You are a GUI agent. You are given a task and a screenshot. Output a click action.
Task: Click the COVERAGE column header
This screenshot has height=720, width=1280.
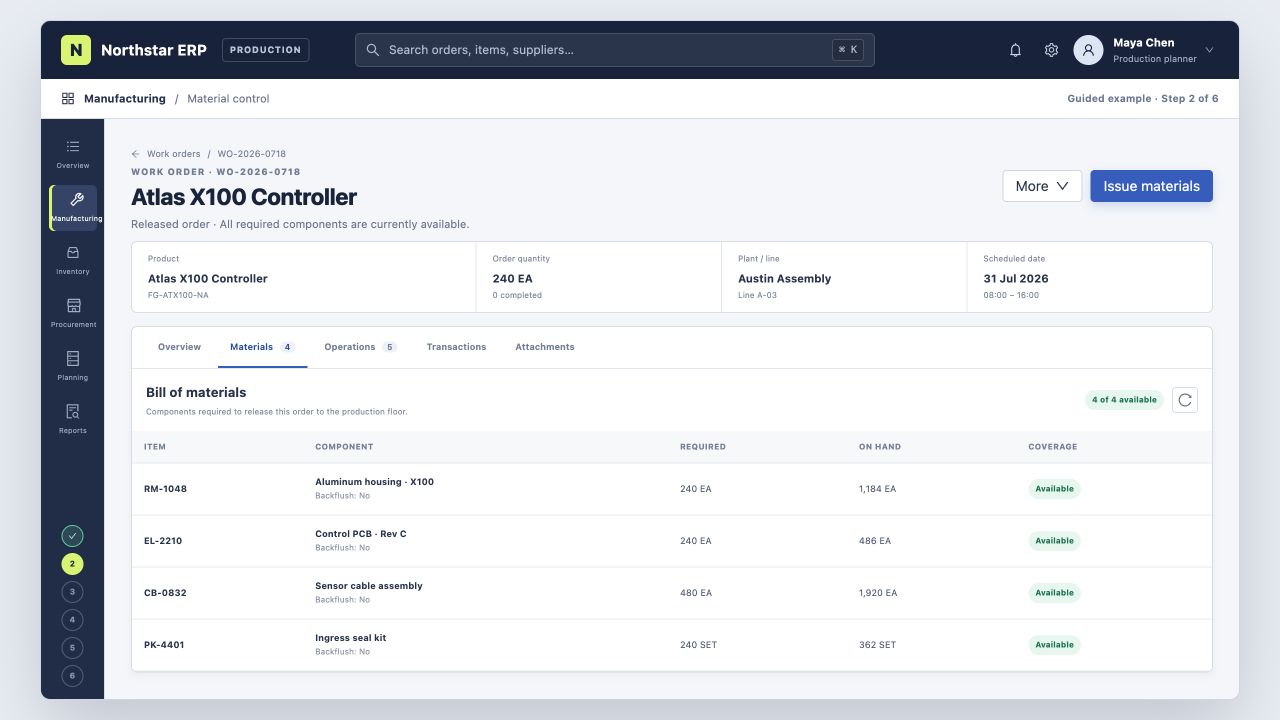tap(1053, 447)
